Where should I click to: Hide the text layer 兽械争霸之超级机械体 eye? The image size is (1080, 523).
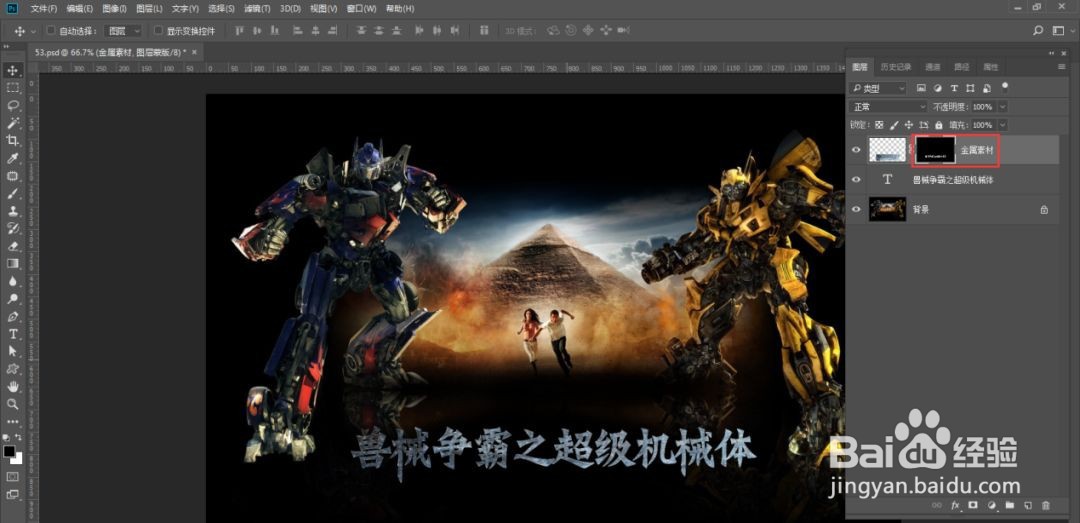(x=856, y=179)
